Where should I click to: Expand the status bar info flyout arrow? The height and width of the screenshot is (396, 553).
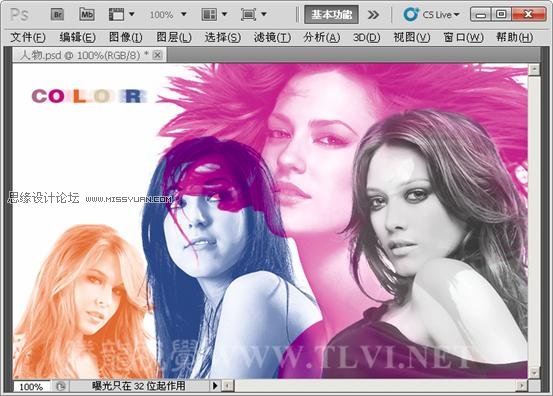point(215,386)
